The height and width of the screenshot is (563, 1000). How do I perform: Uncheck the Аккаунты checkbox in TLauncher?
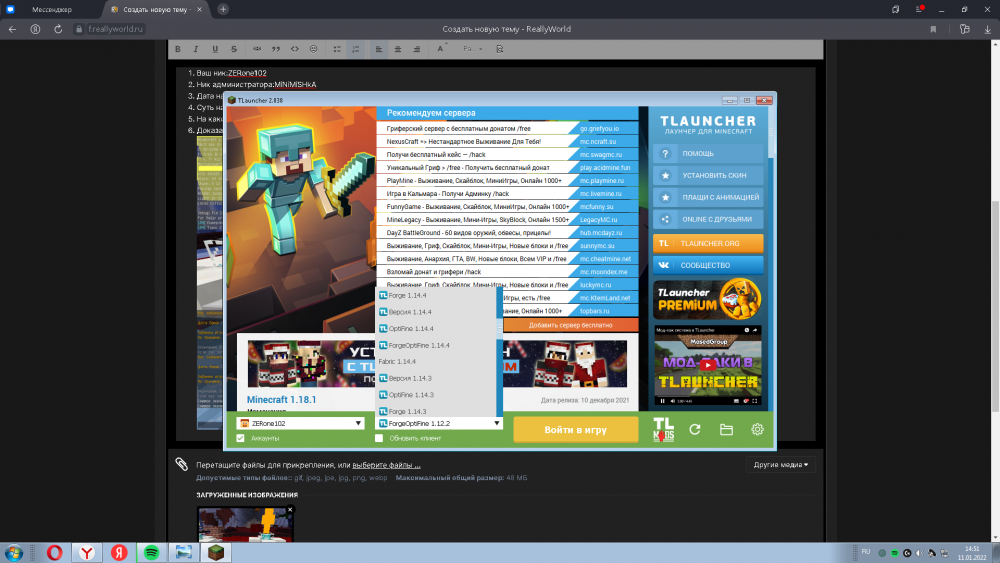pos(240,438)
